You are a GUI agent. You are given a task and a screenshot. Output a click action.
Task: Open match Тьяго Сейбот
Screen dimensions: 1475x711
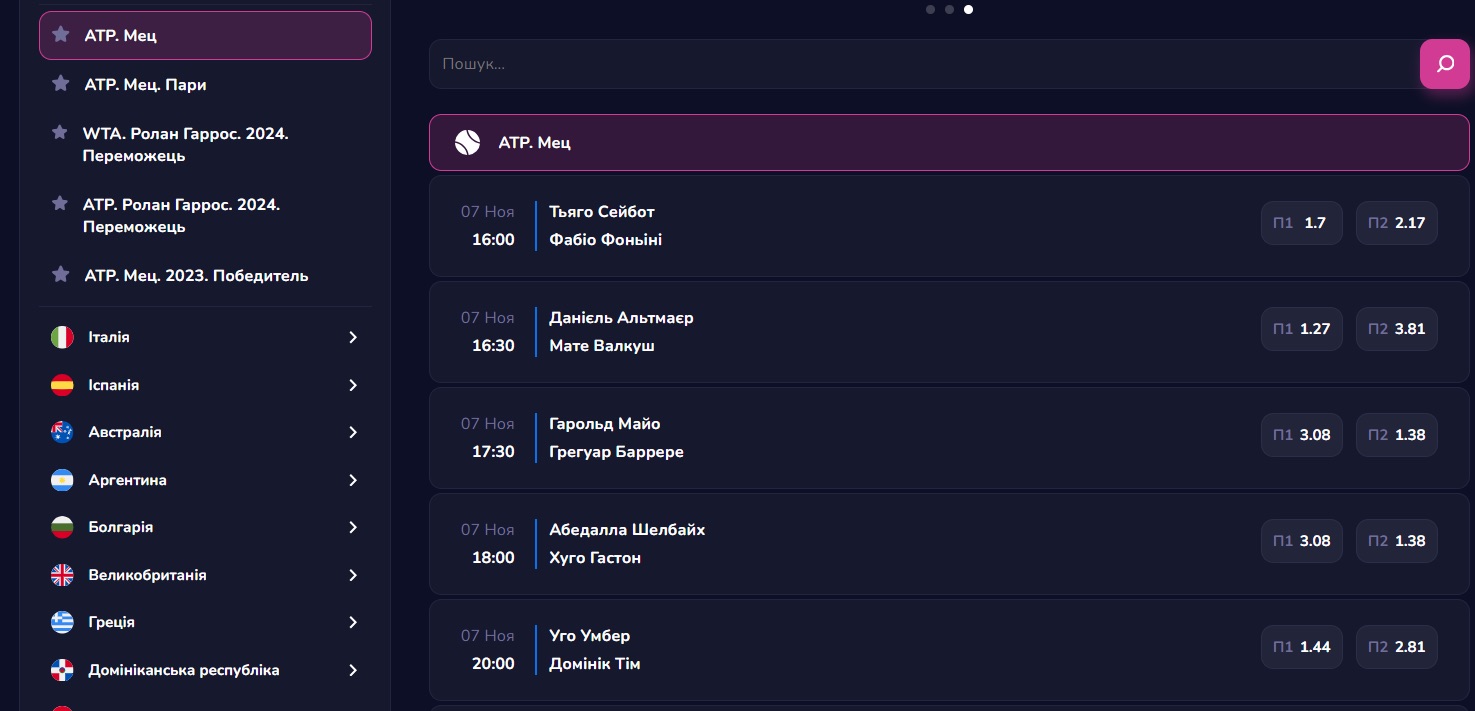pos(602,211)
